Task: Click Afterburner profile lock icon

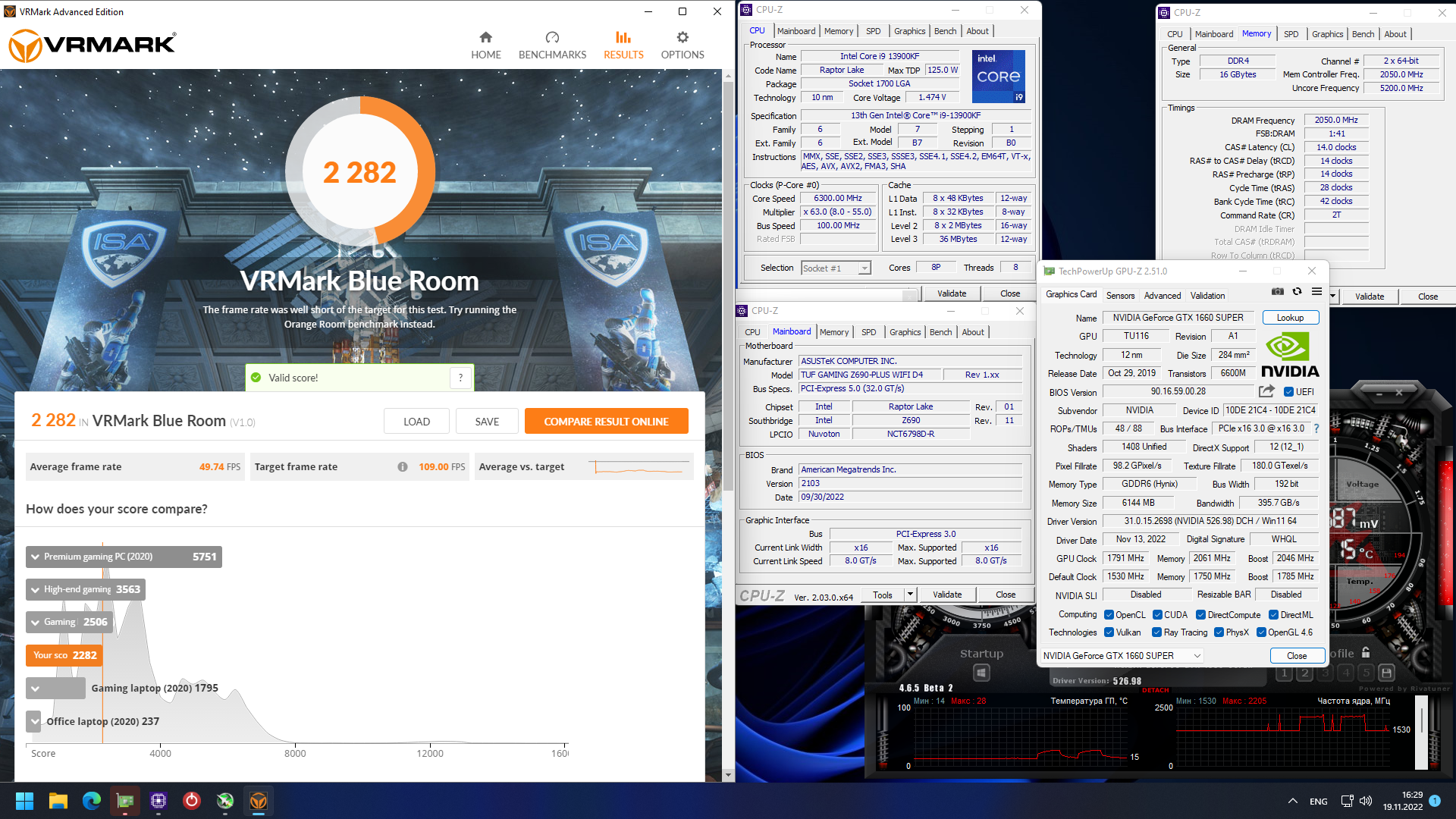Action: pos(1366,653)
